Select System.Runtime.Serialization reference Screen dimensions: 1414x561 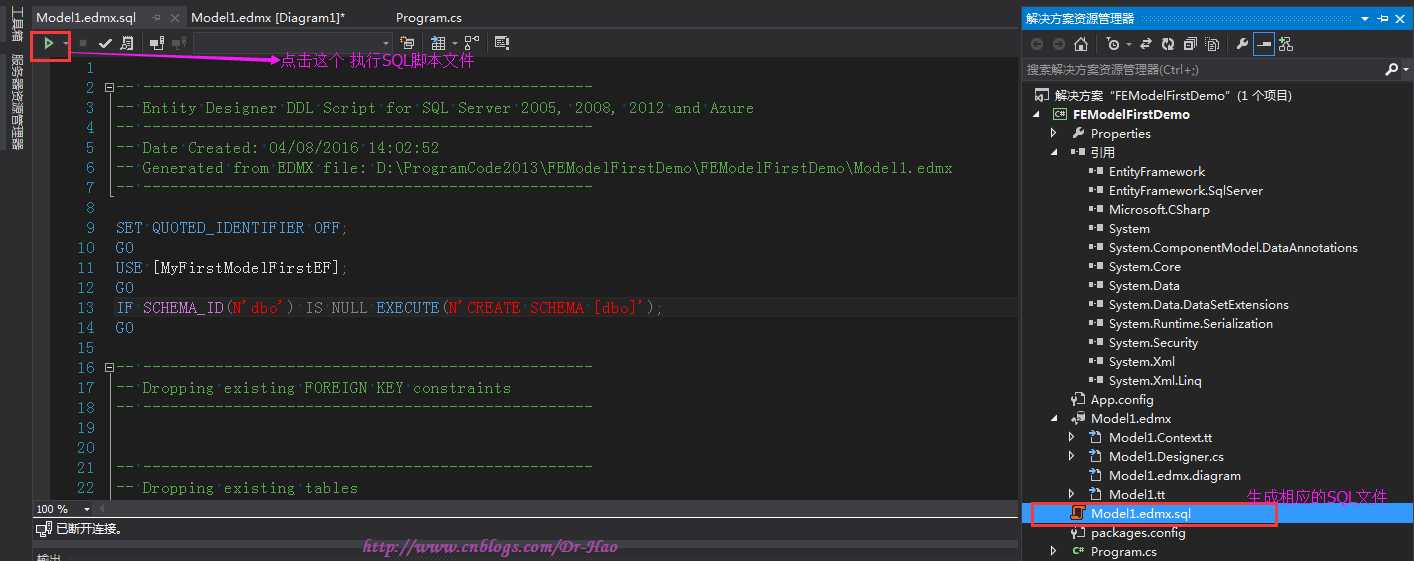[1190, 323]
